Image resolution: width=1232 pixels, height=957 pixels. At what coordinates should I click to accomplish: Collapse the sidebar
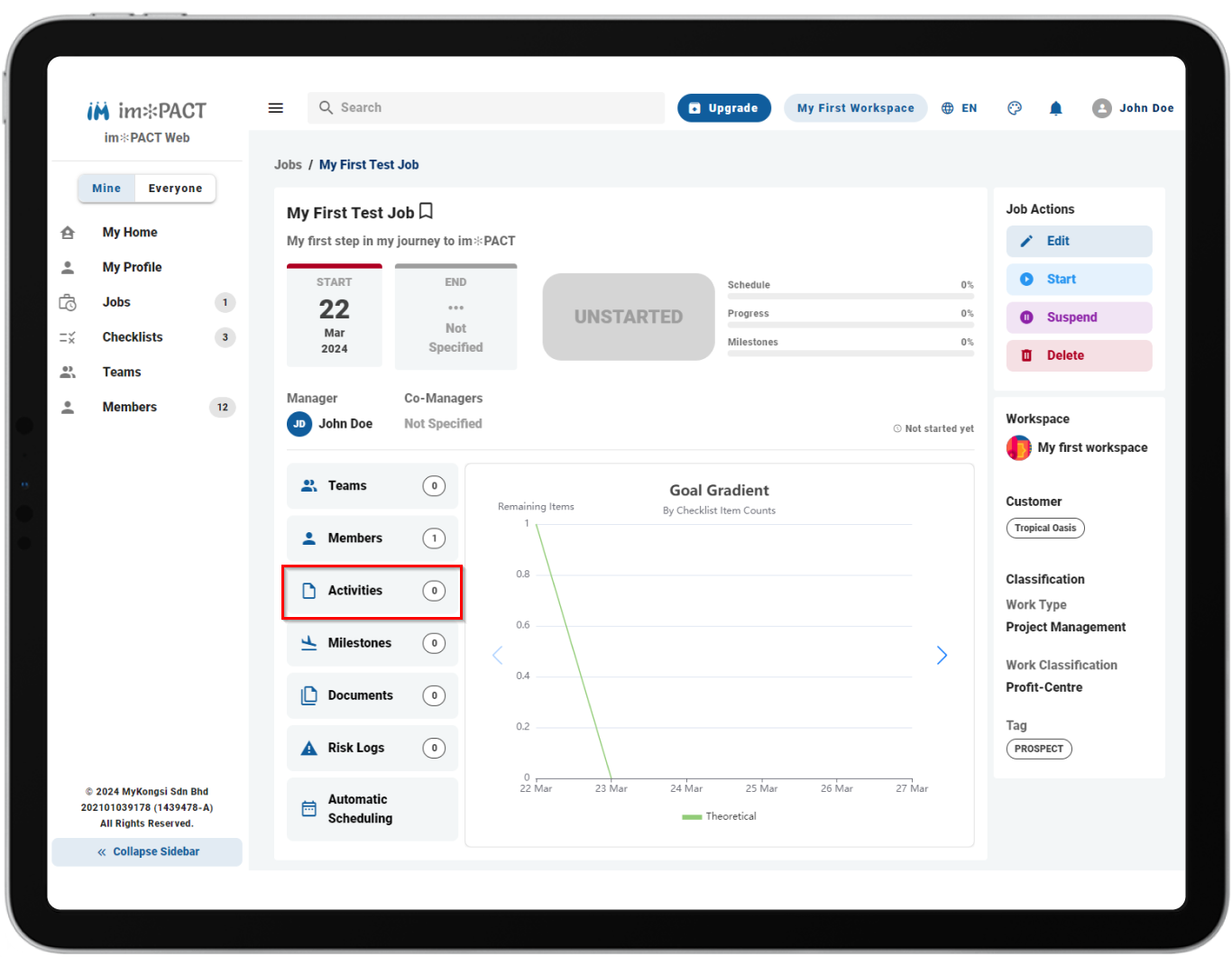click(x=147, y=852)
